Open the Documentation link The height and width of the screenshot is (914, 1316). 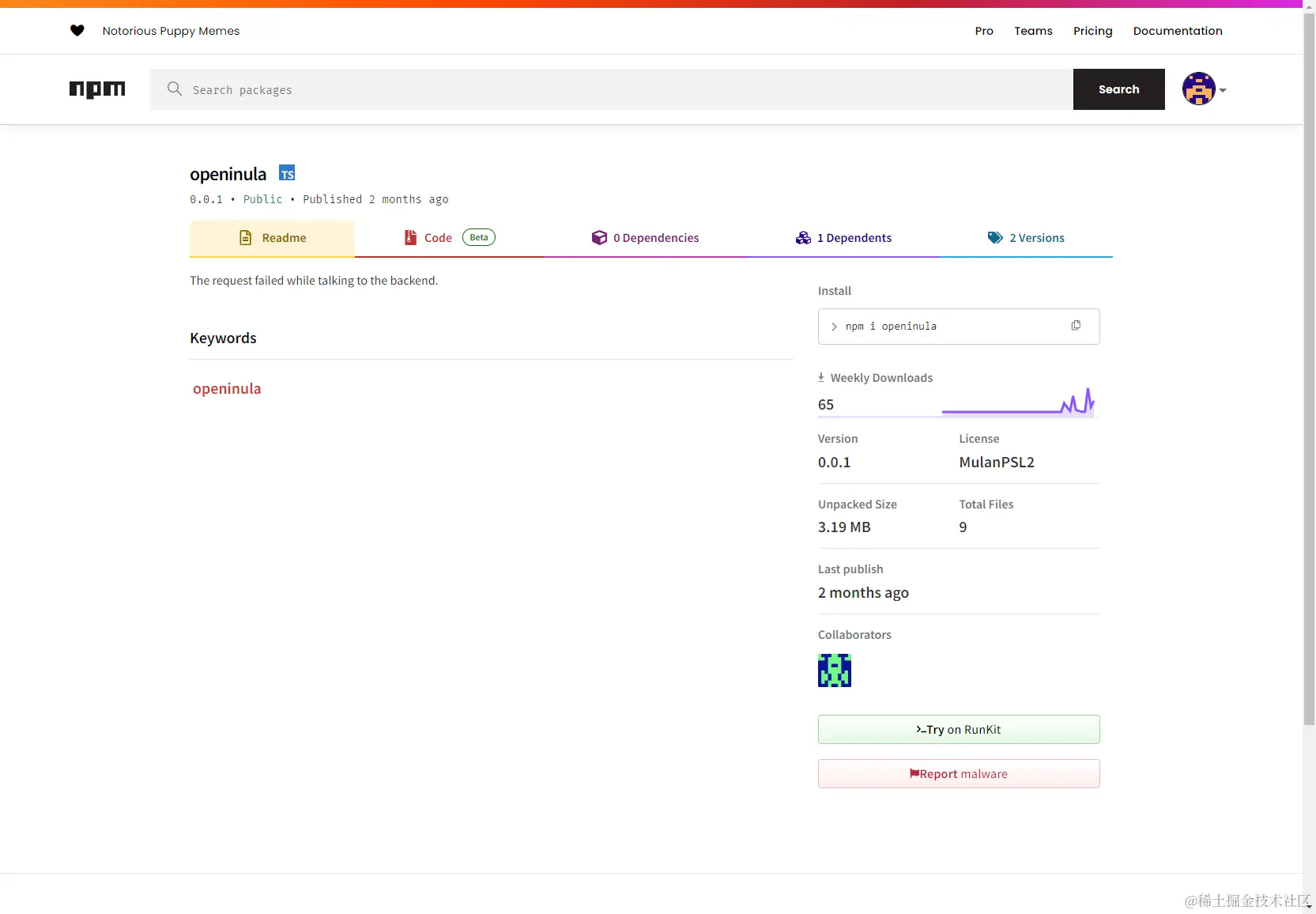point(1178,31)
